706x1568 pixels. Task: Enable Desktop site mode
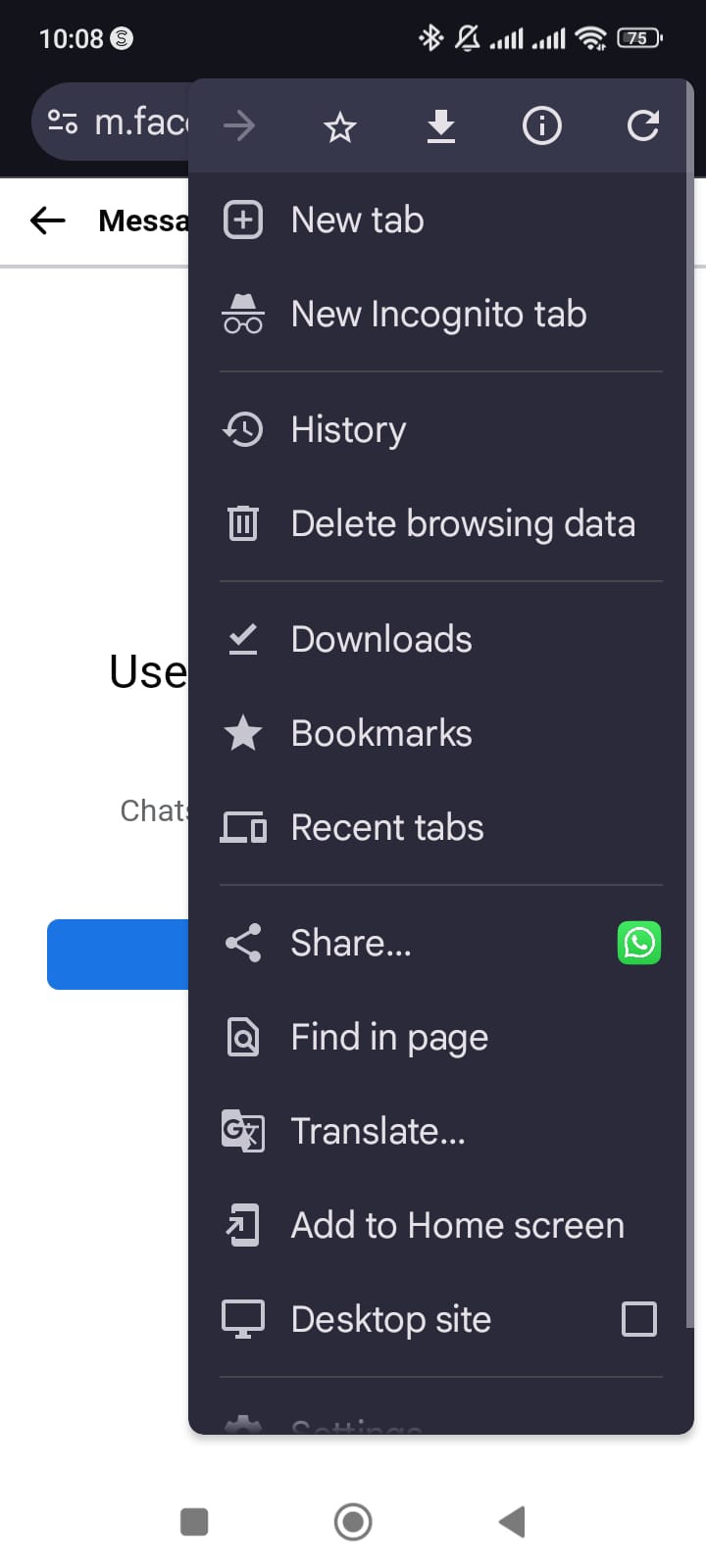point(638,1319)
